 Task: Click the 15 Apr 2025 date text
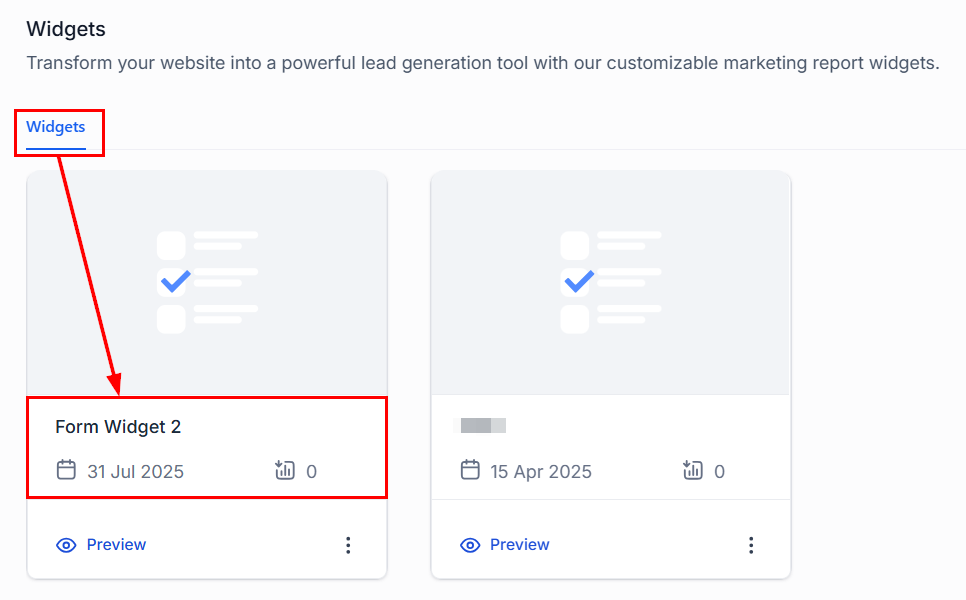coord(541,472)
